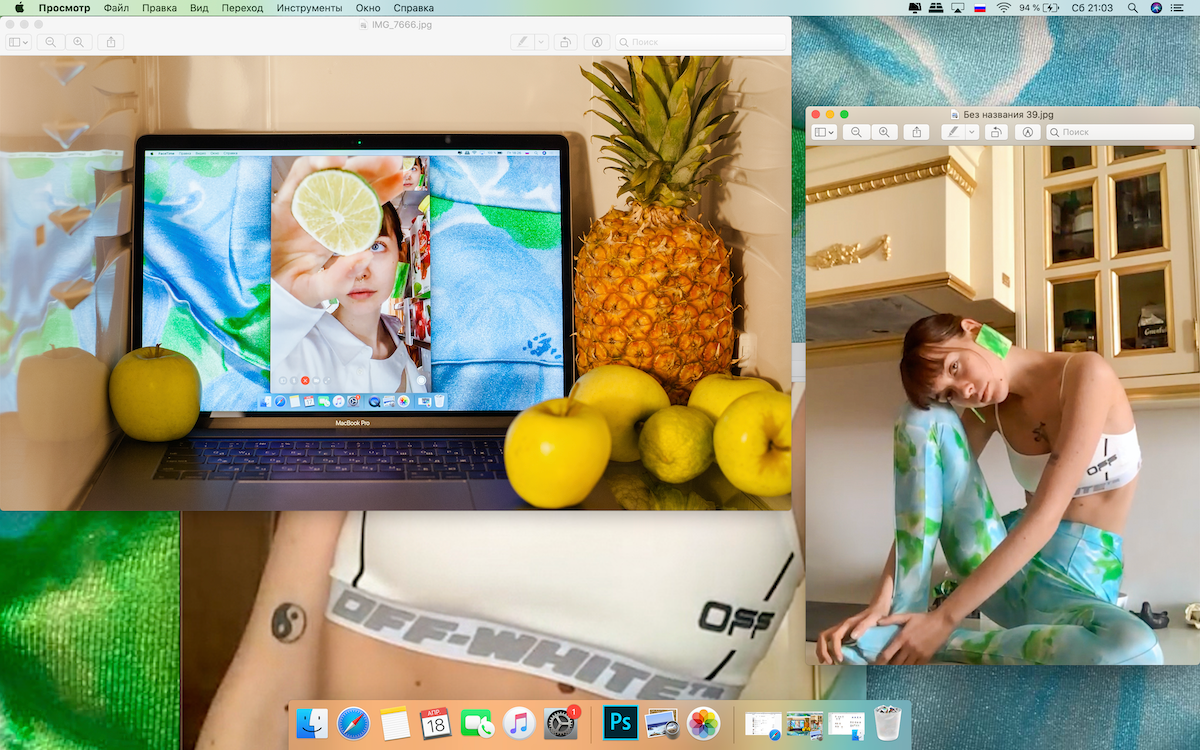Open Photoshop from the Dock
The width and height of the screenshot is (1200, 750).
[x=621, y=722]
